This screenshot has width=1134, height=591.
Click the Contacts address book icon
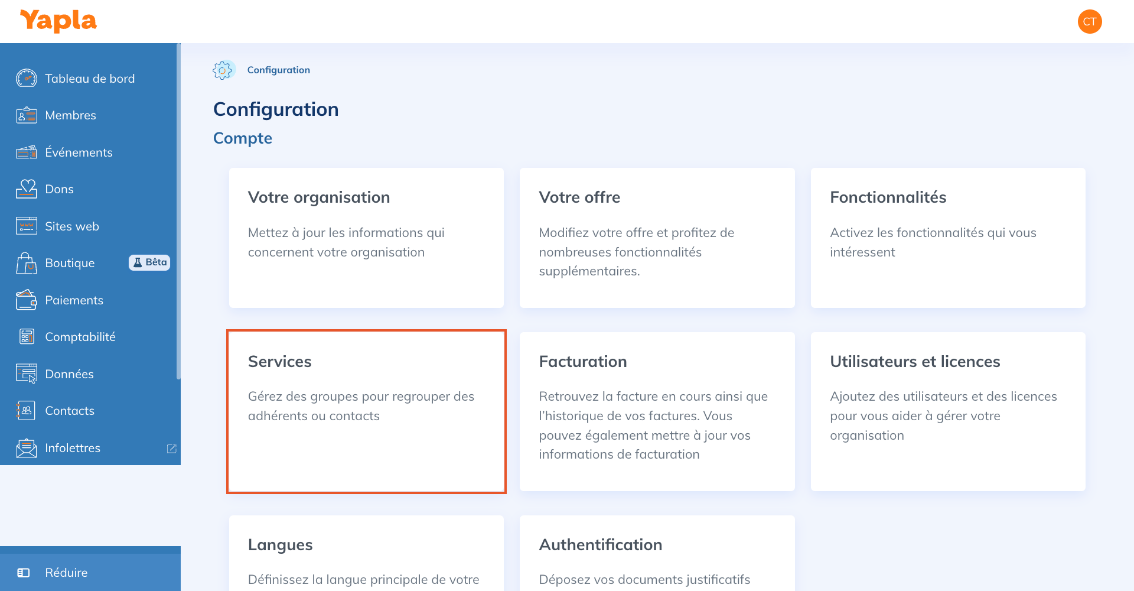[x=27, y=410]
